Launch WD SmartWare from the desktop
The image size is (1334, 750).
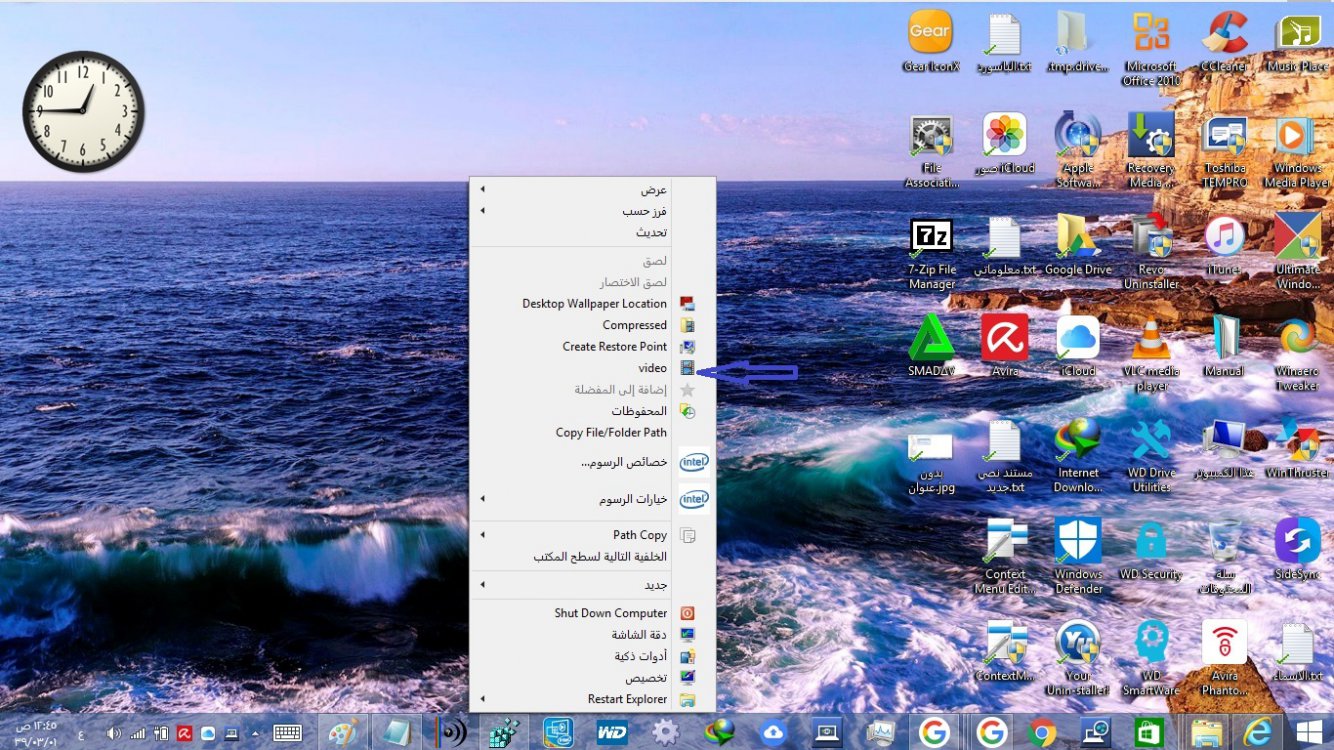tap(1151, 659)
